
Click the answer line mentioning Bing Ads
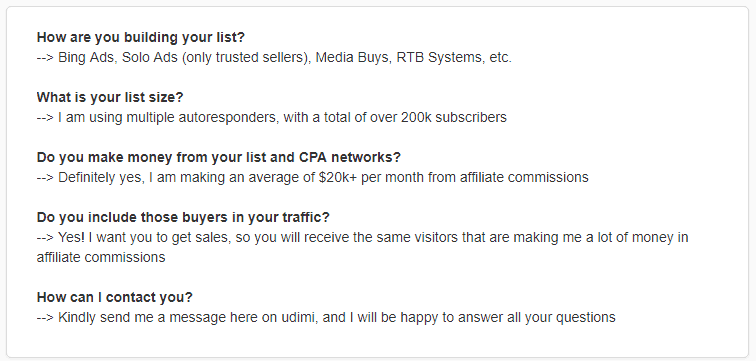click(x=274, y=57)
